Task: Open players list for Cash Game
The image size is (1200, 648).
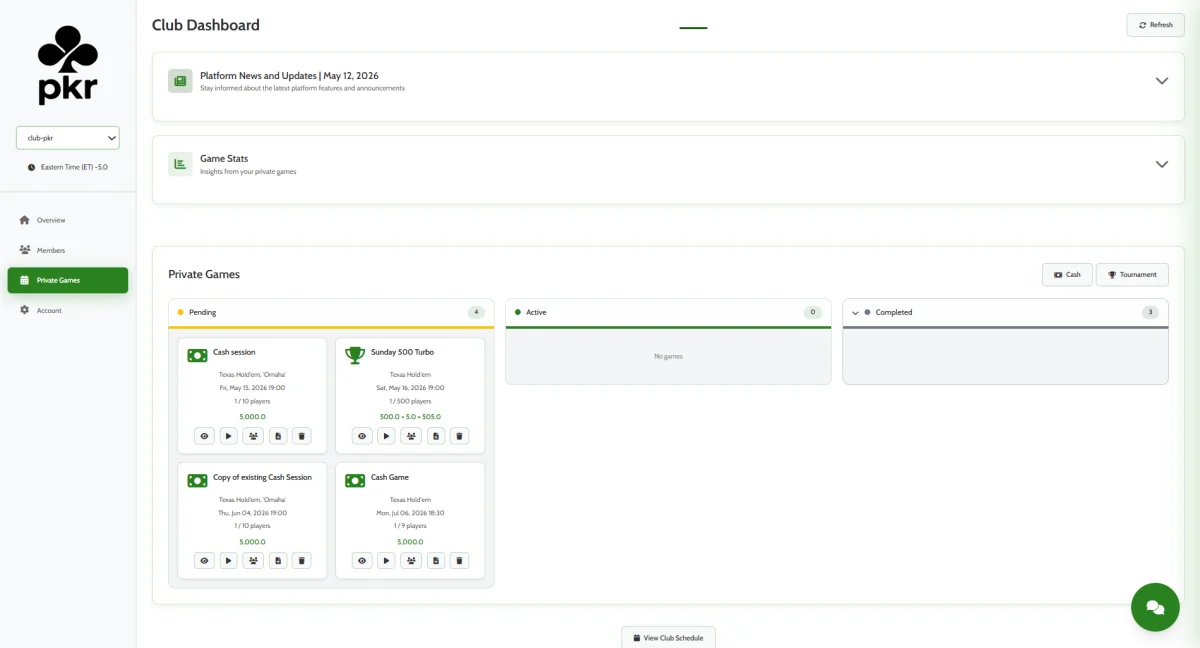Action: click(411, 561)
